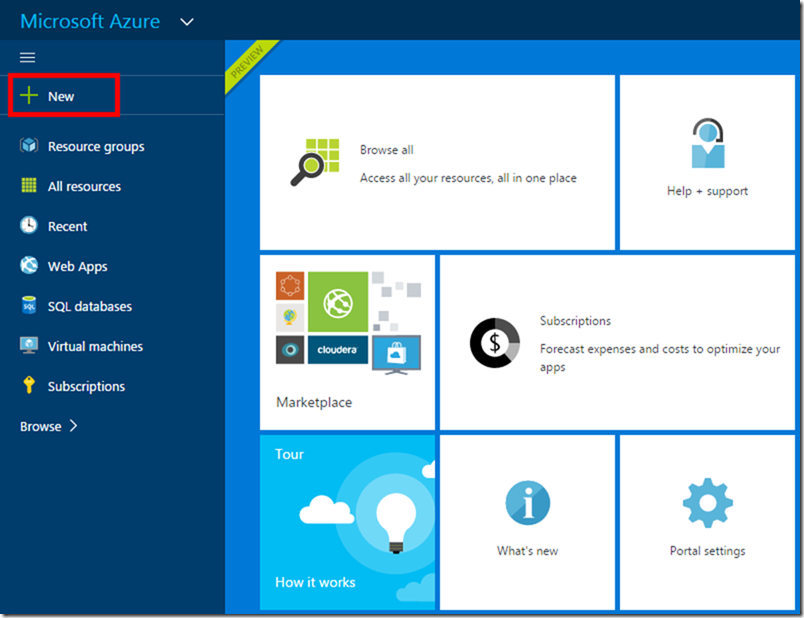This screenshot has height=618, width=804.
Task: Click the Subscriptions key icon
Action: click(x=29, y=385)
